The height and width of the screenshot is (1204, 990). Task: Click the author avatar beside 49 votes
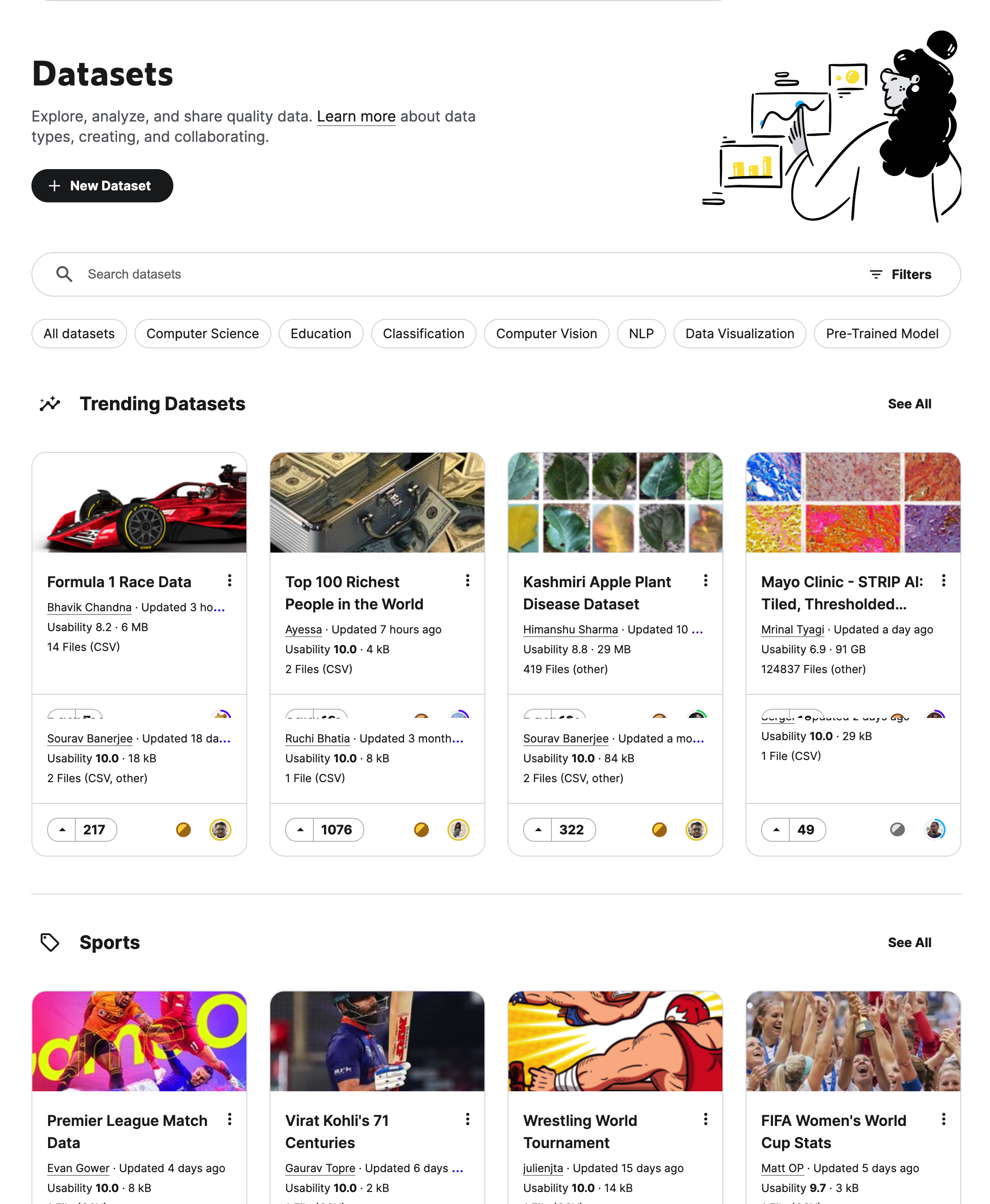coord(934,829)
